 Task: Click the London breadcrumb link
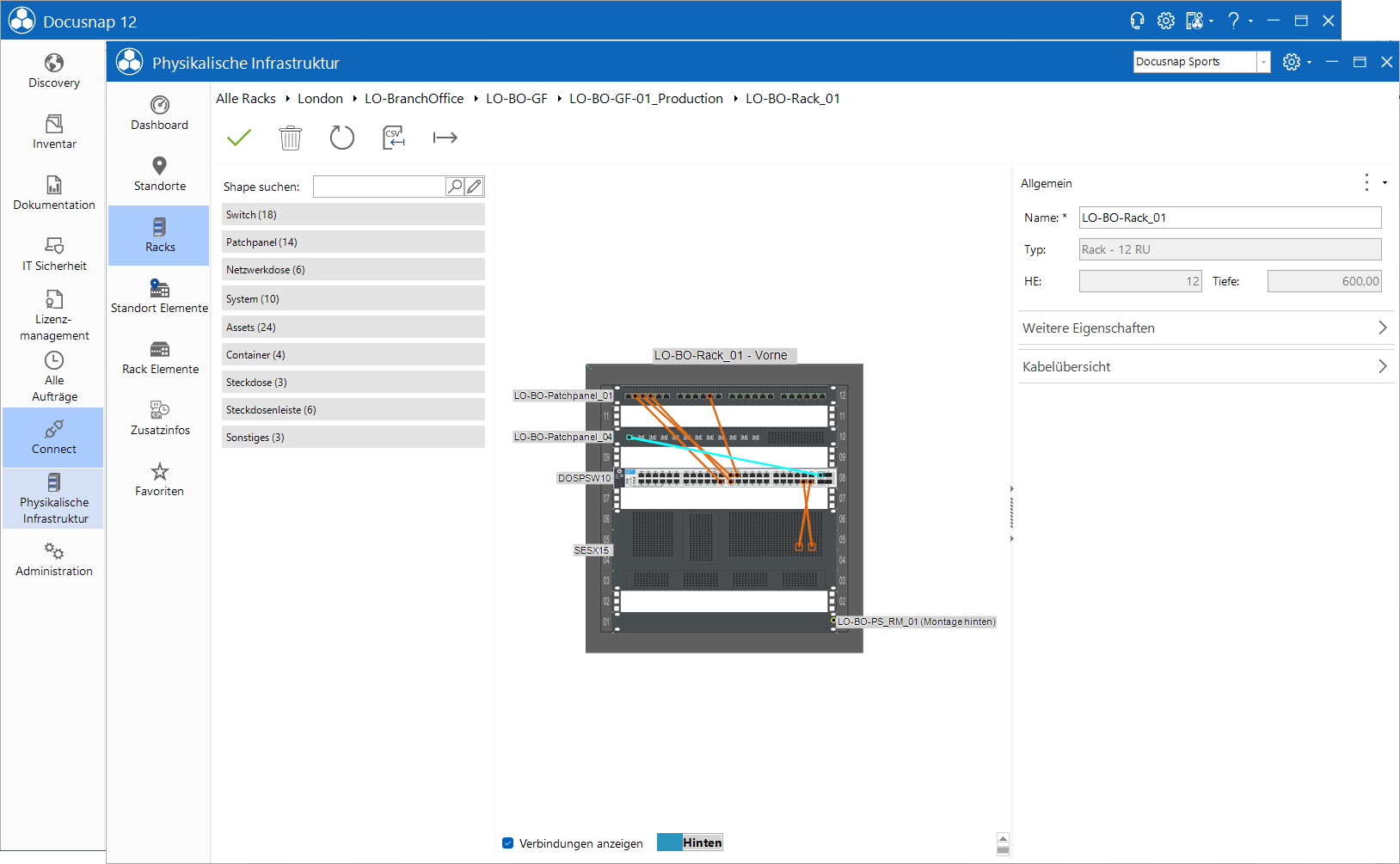point(320,99)
